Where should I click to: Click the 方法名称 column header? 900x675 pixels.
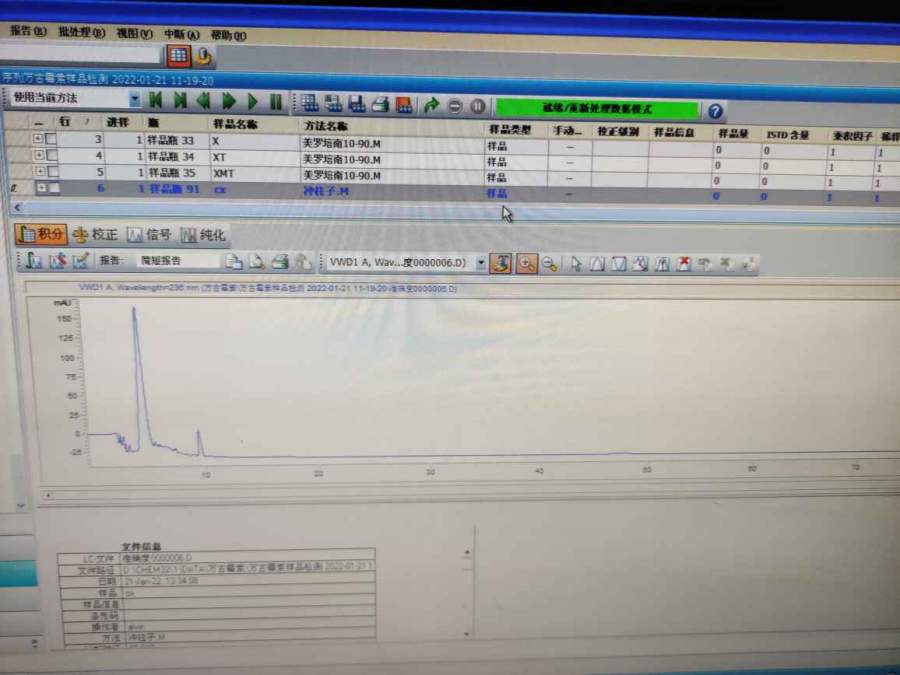click(325, 126)
